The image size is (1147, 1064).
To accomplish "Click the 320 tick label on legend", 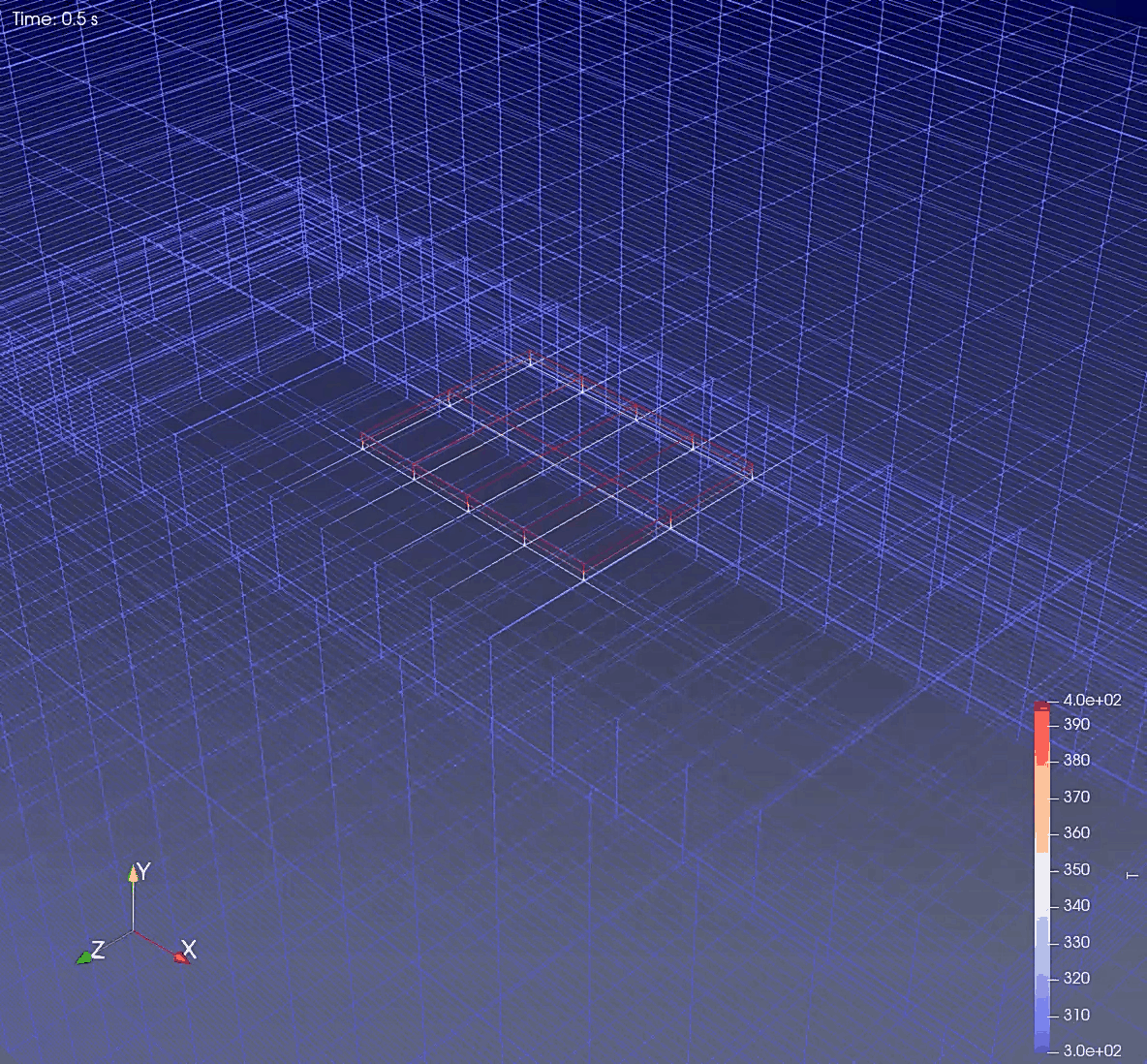I will pyautogui.click(x=1076, y=979).
